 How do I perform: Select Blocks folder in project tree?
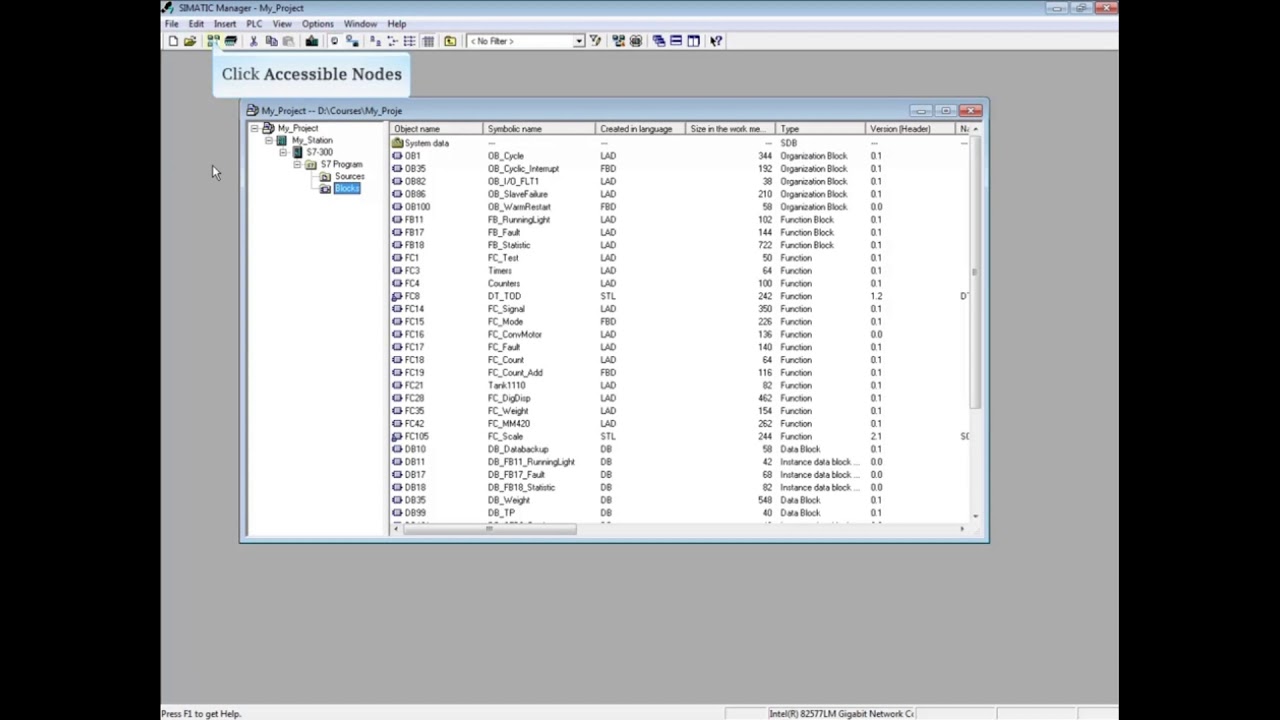coord(347,189)
